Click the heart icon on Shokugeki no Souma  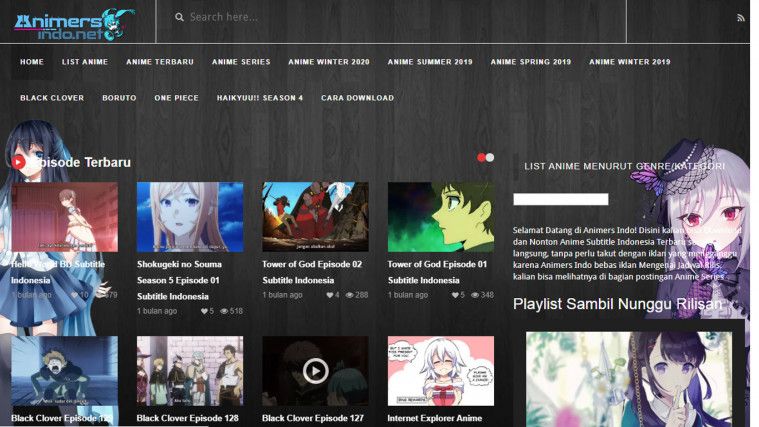(204, 311)
